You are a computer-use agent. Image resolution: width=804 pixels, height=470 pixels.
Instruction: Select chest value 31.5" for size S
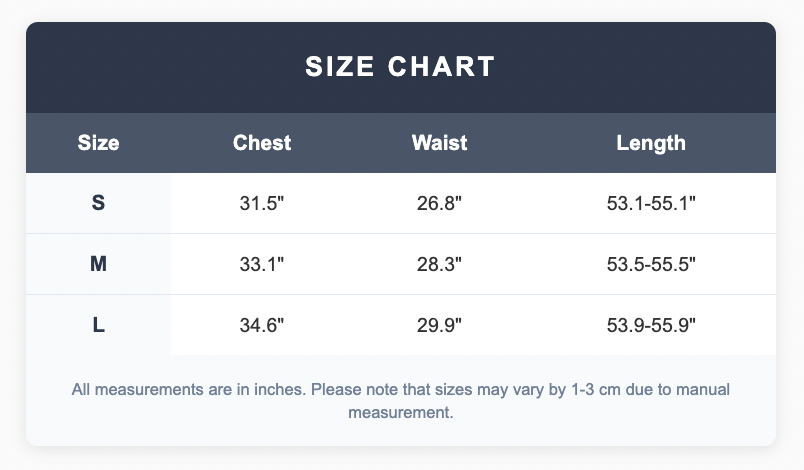click(x=262, y=203)
